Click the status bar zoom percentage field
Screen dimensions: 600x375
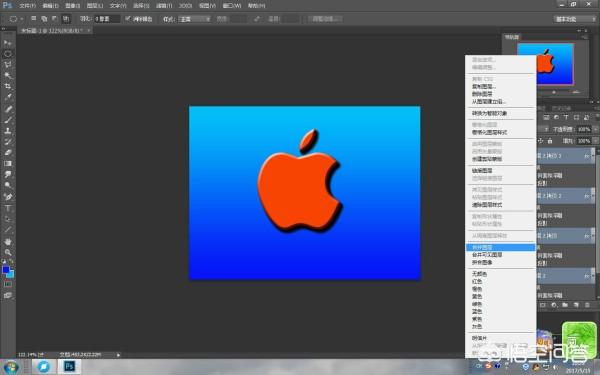pyautogui.click(x=30, y=355)
